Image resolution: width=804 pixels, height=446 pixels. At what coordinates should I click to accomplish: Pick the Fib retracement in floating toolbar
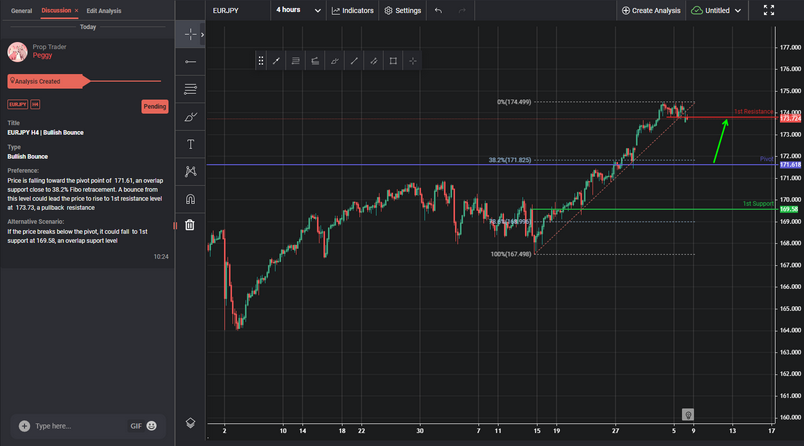tap(295, 61)
